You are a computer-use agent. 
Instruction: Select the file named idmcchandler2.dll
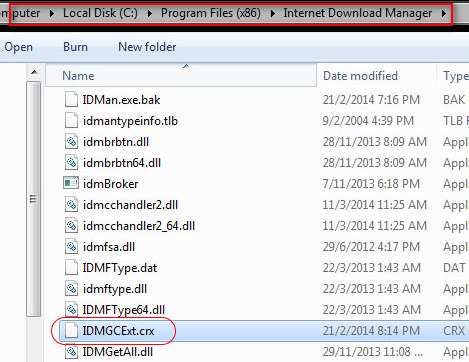tap(130, 205)
